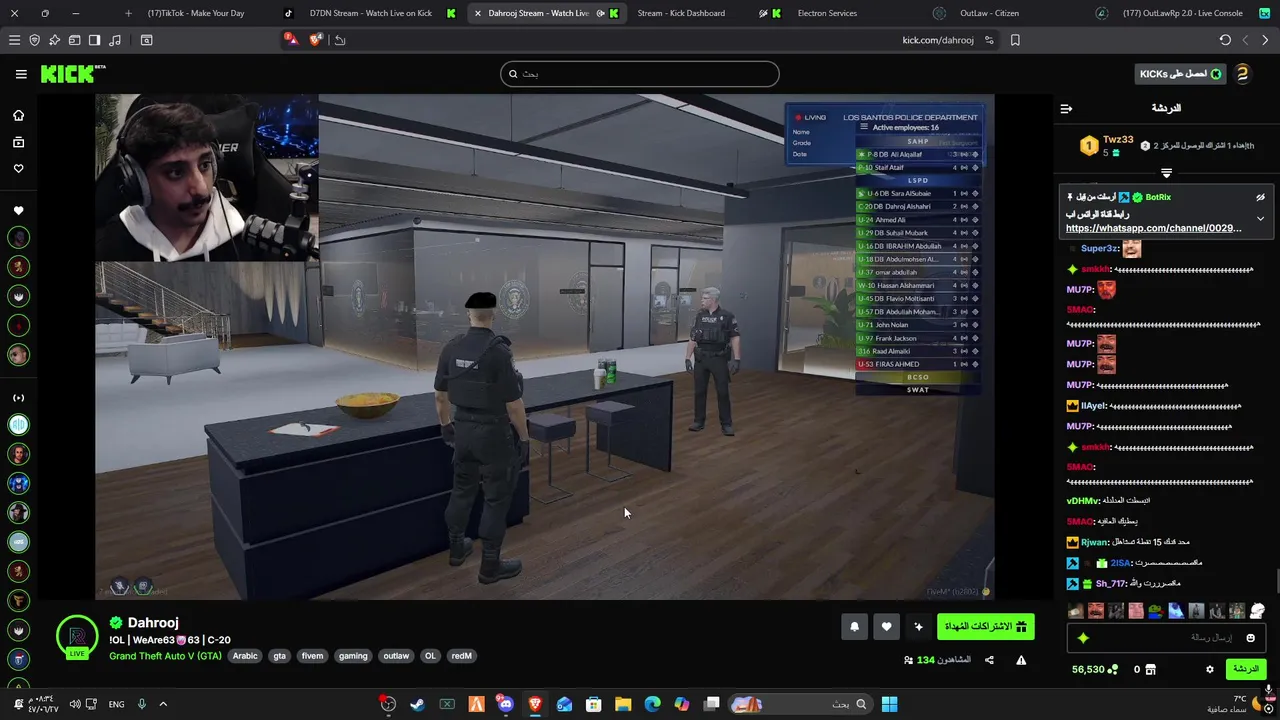
Task: Select the fivem tag
Action: [313, 656]
